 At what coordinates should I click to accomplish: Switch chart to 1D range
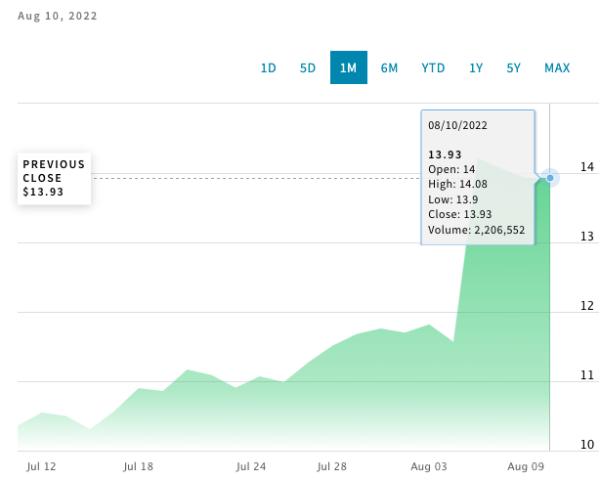[268, 68]
